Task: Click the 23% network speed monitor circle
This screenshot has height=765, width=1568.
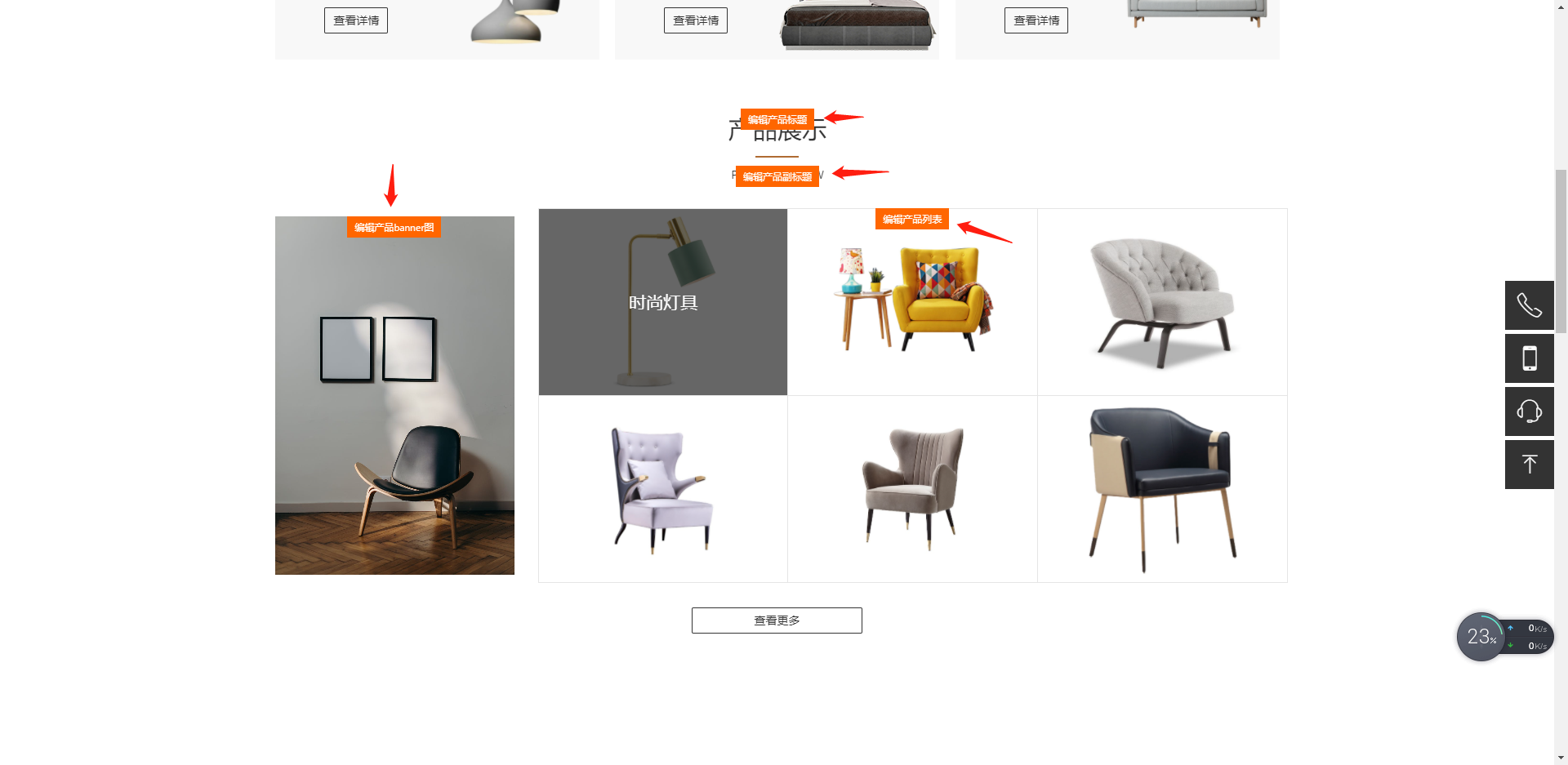Action: point(1481,637)
